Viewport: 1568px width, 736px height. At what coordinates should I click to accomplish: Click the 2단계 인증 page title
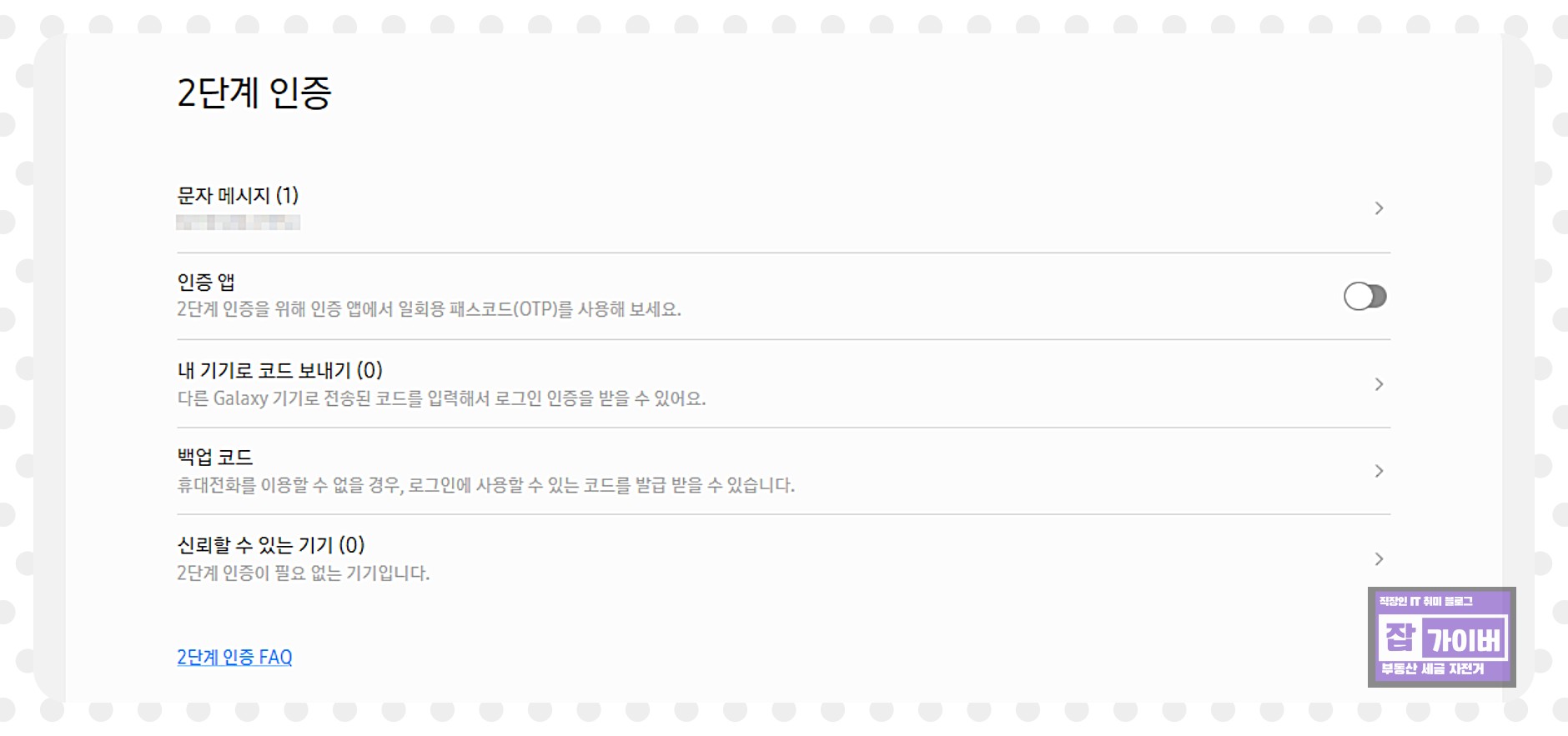[x=253, y=94]
